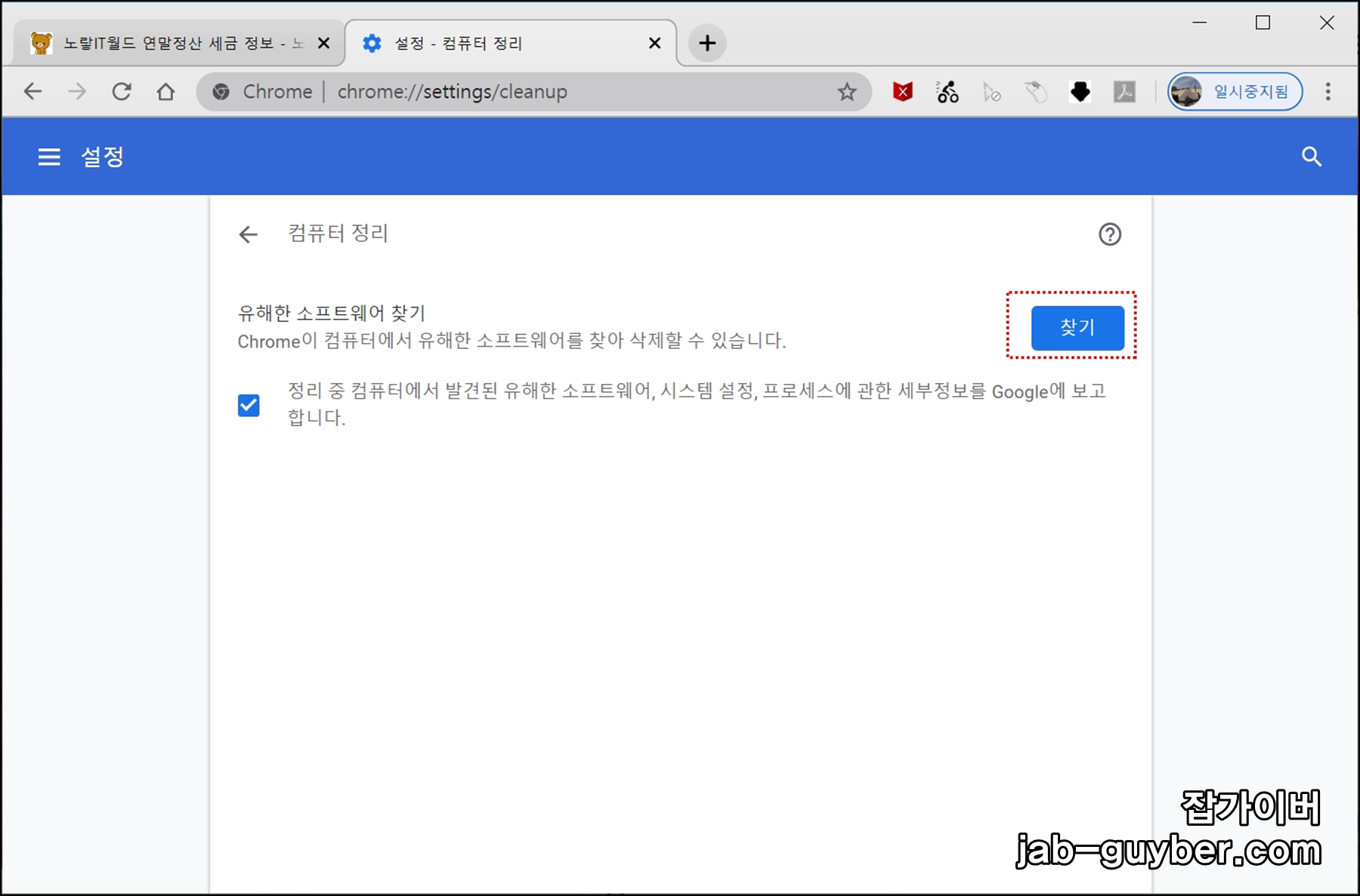Click the blocked-cursor extension icon

(991, 91)
